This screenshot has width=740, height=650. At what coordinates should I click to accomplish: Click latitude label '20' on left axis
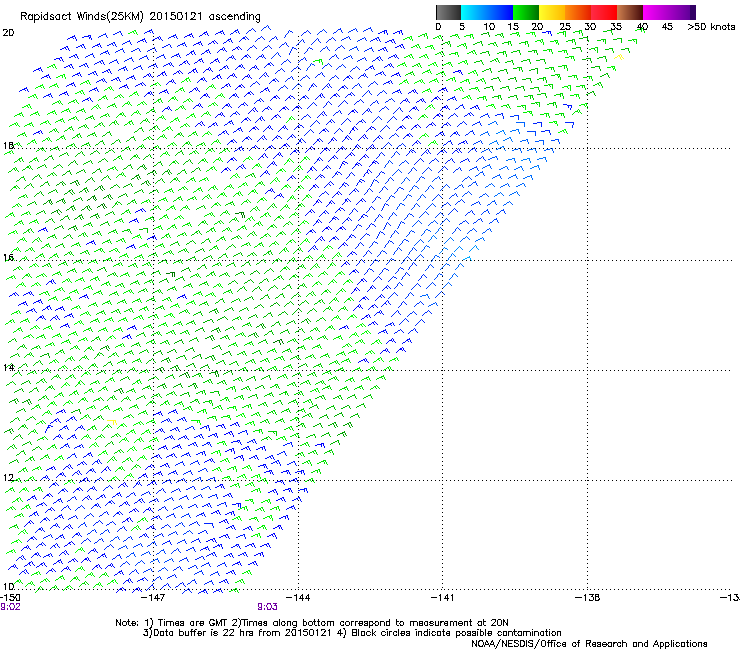click(8, 33)
